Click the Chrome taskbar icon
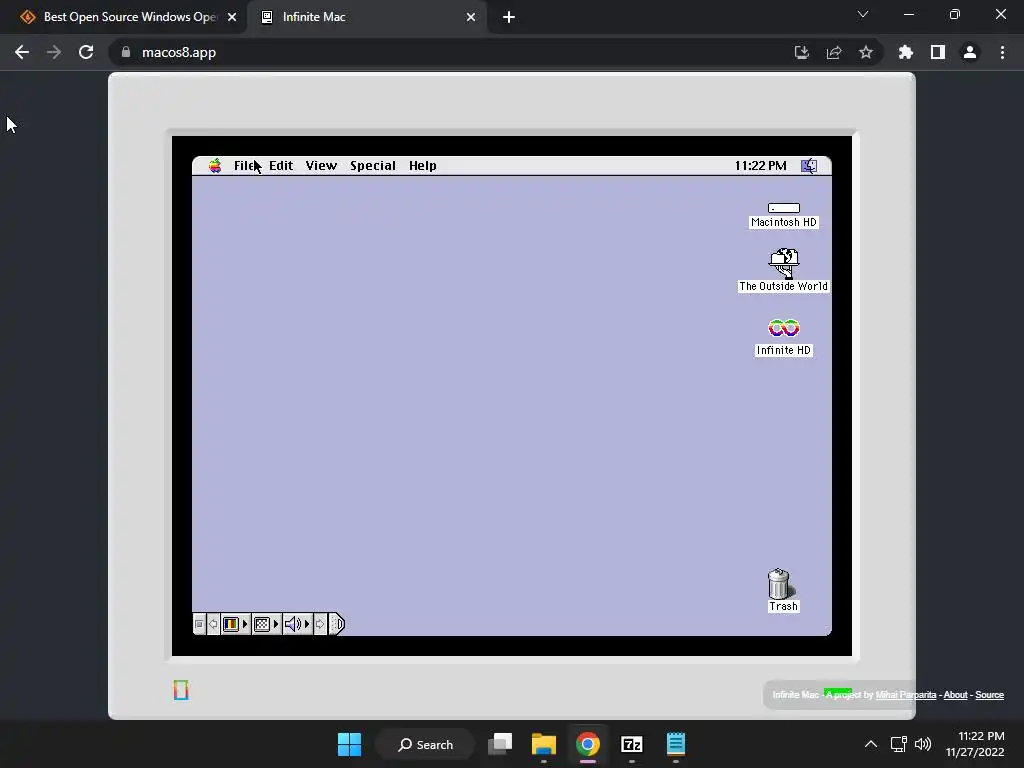1024x768 pixels. pos(588,744)
